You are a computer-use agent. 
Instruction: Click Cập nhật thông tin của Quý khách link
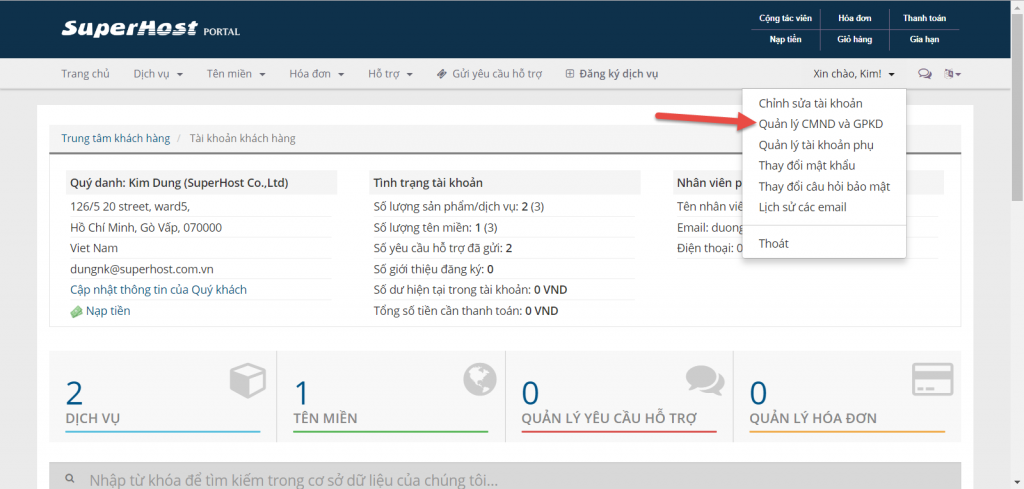[x=157, y=290]
